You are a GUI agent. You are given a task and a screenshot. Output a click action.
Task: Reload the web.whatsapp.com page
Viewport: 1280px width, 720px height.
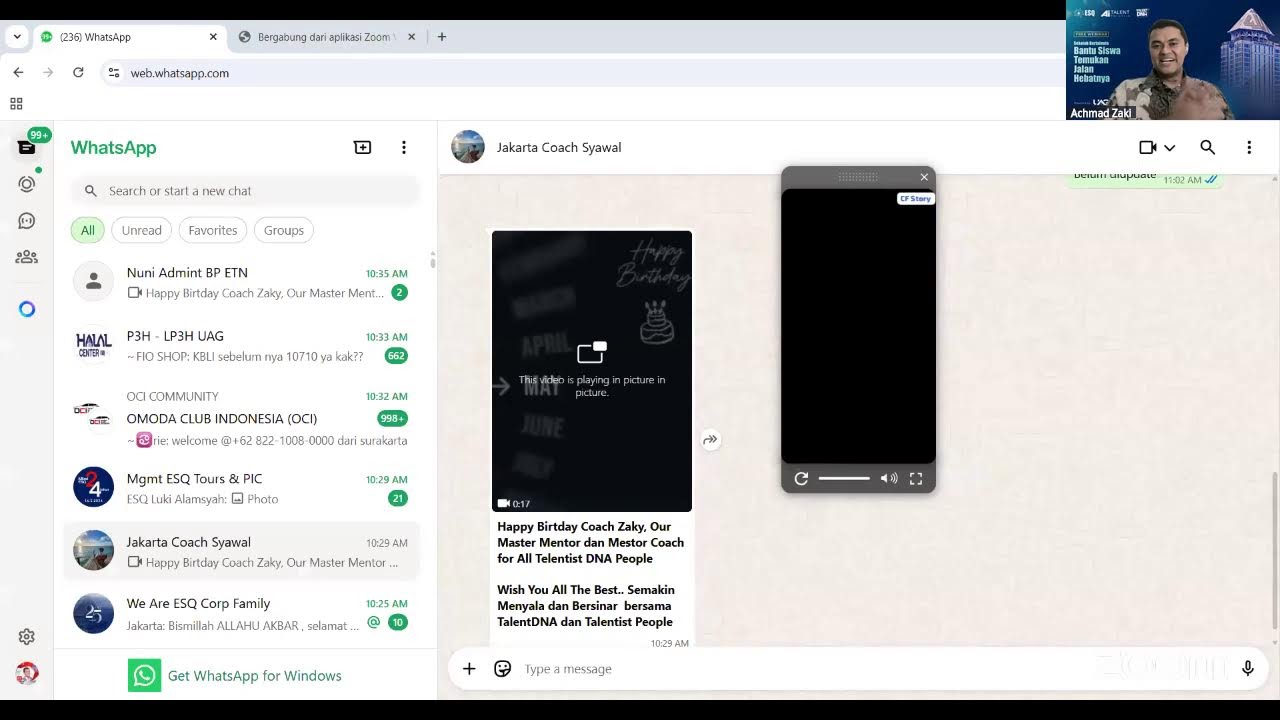pyautogui.click(x=78, y=73)
